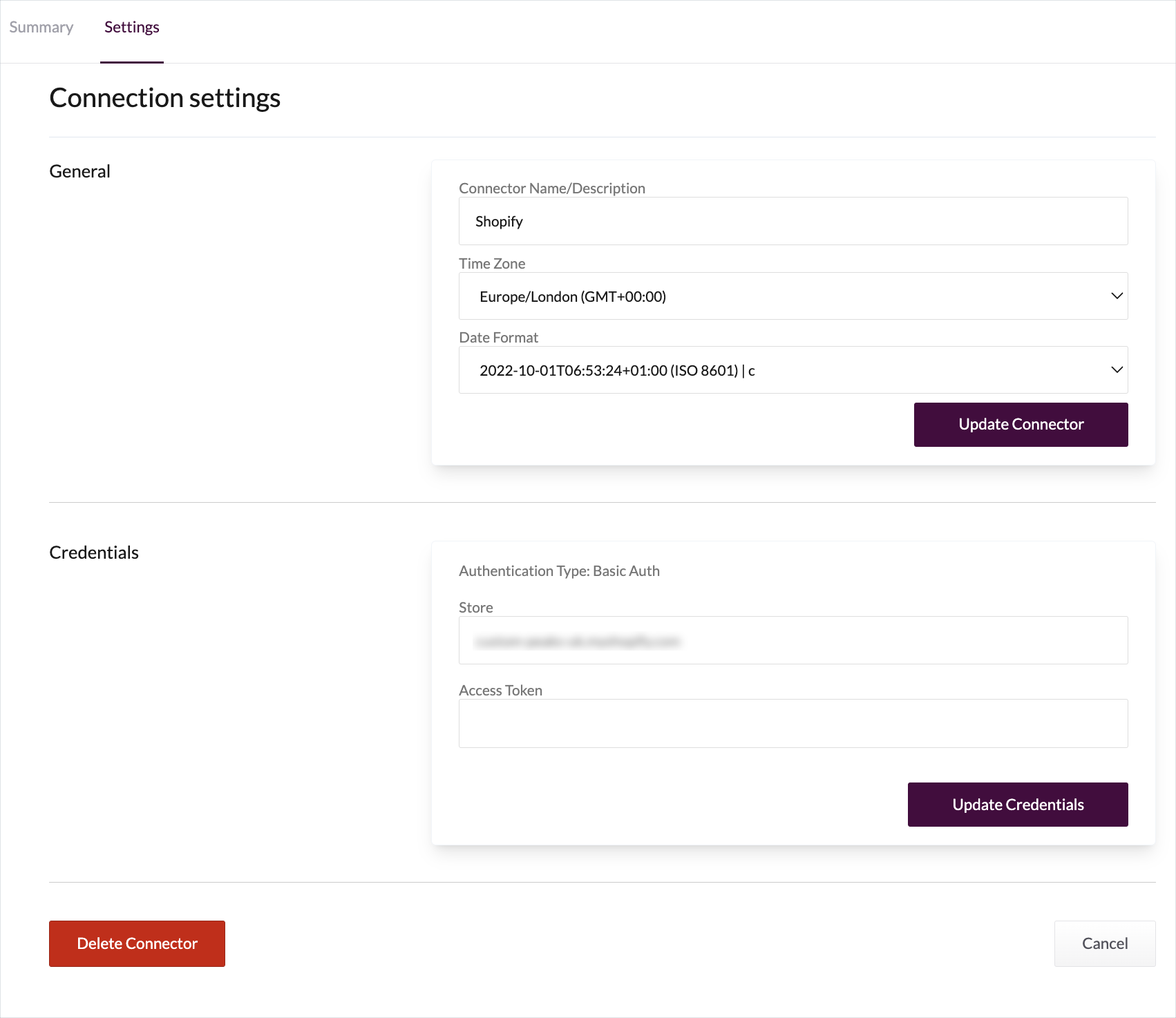Click the Connection settings heading
The image size is (1176, 1018).
click(164, 98)
